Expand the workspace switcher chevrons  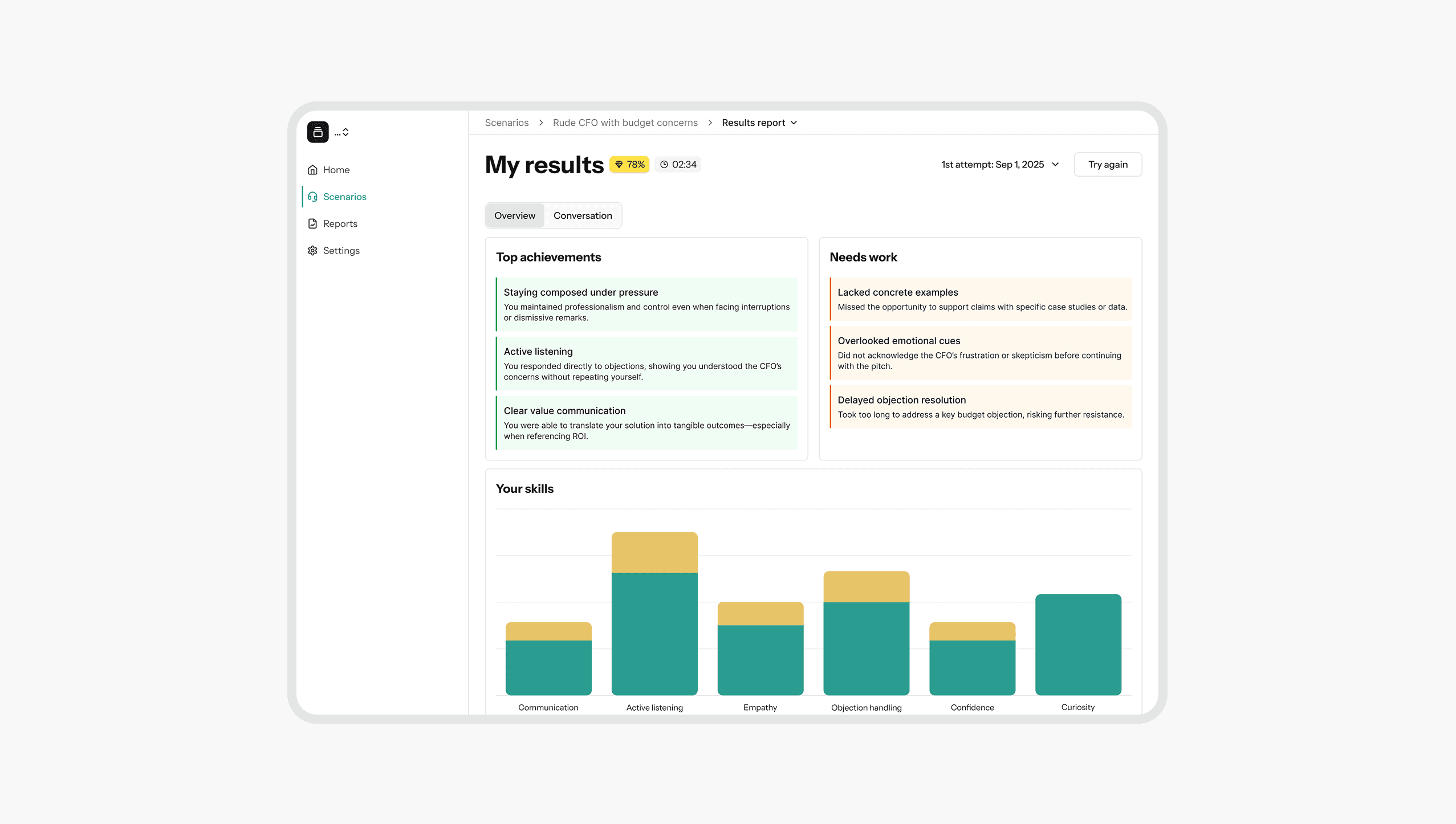click(345, 132)
